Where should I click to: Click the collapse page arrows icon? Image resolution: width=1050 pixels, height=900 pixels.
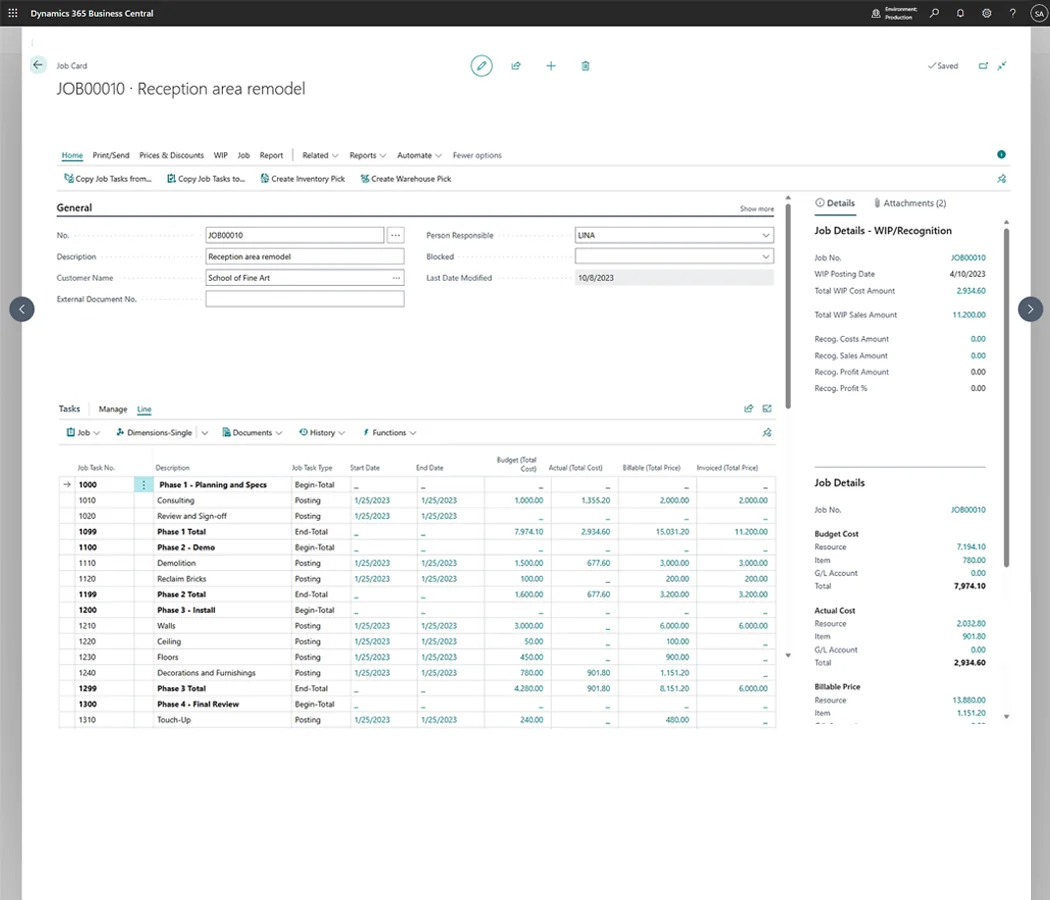1002,66
